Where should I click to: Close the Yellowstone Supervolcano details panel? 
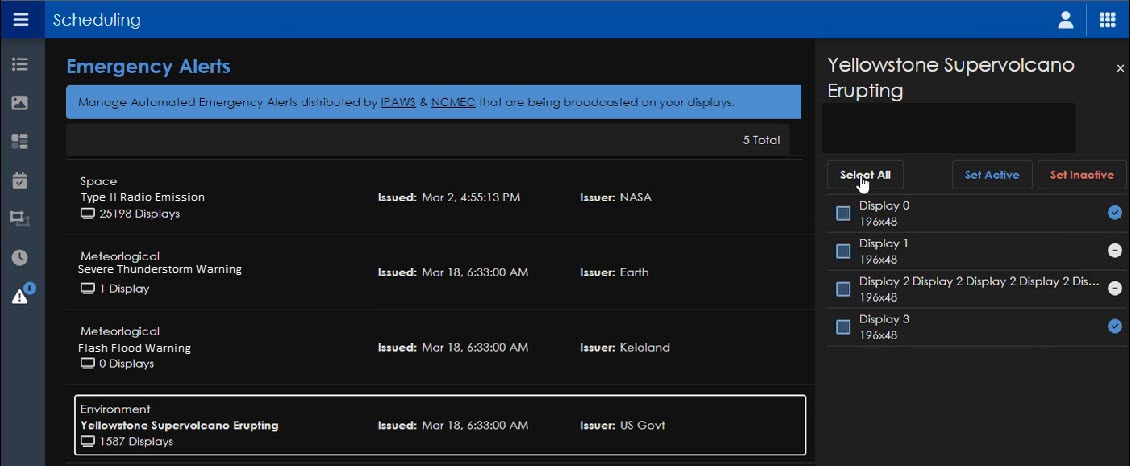point(1120,68)
